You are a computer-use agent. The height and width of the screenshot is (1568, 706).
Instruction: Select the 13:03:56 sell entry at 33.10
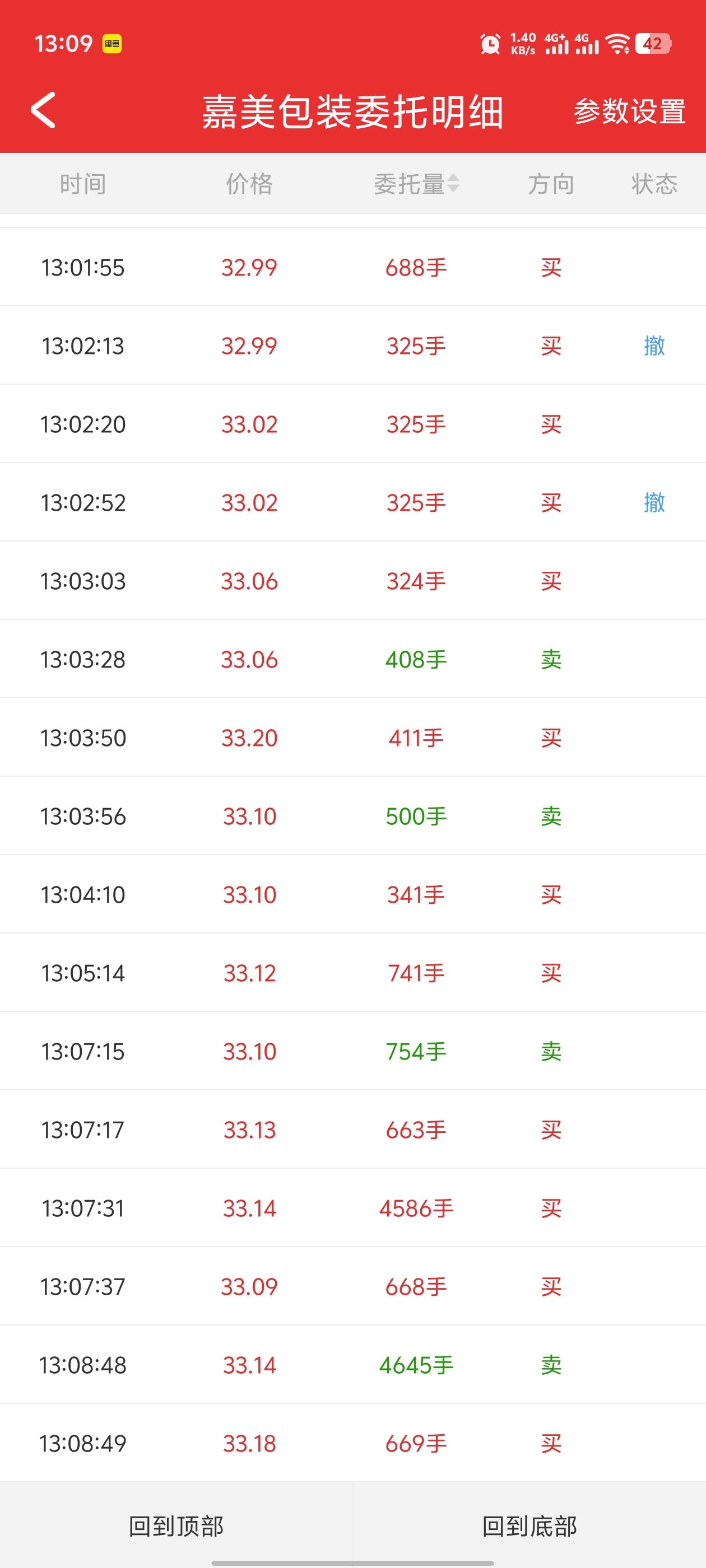point(352,816)
